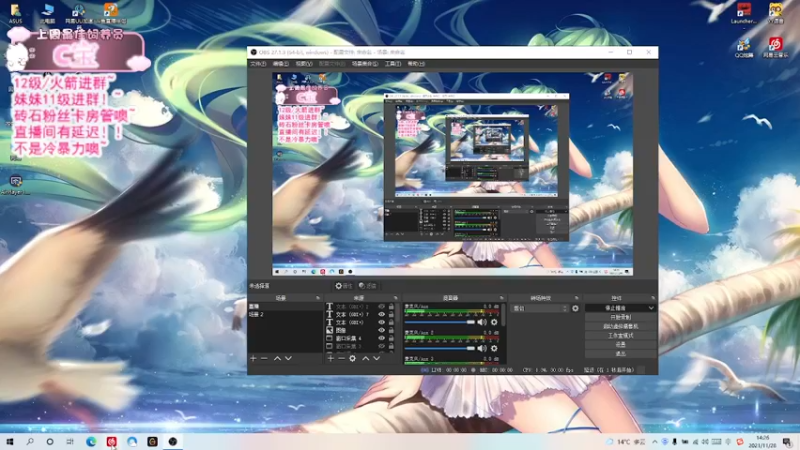The height and width of the screenshot is (450, 800).
Task: Click the start virtual camera button
Action: point(620,327)
